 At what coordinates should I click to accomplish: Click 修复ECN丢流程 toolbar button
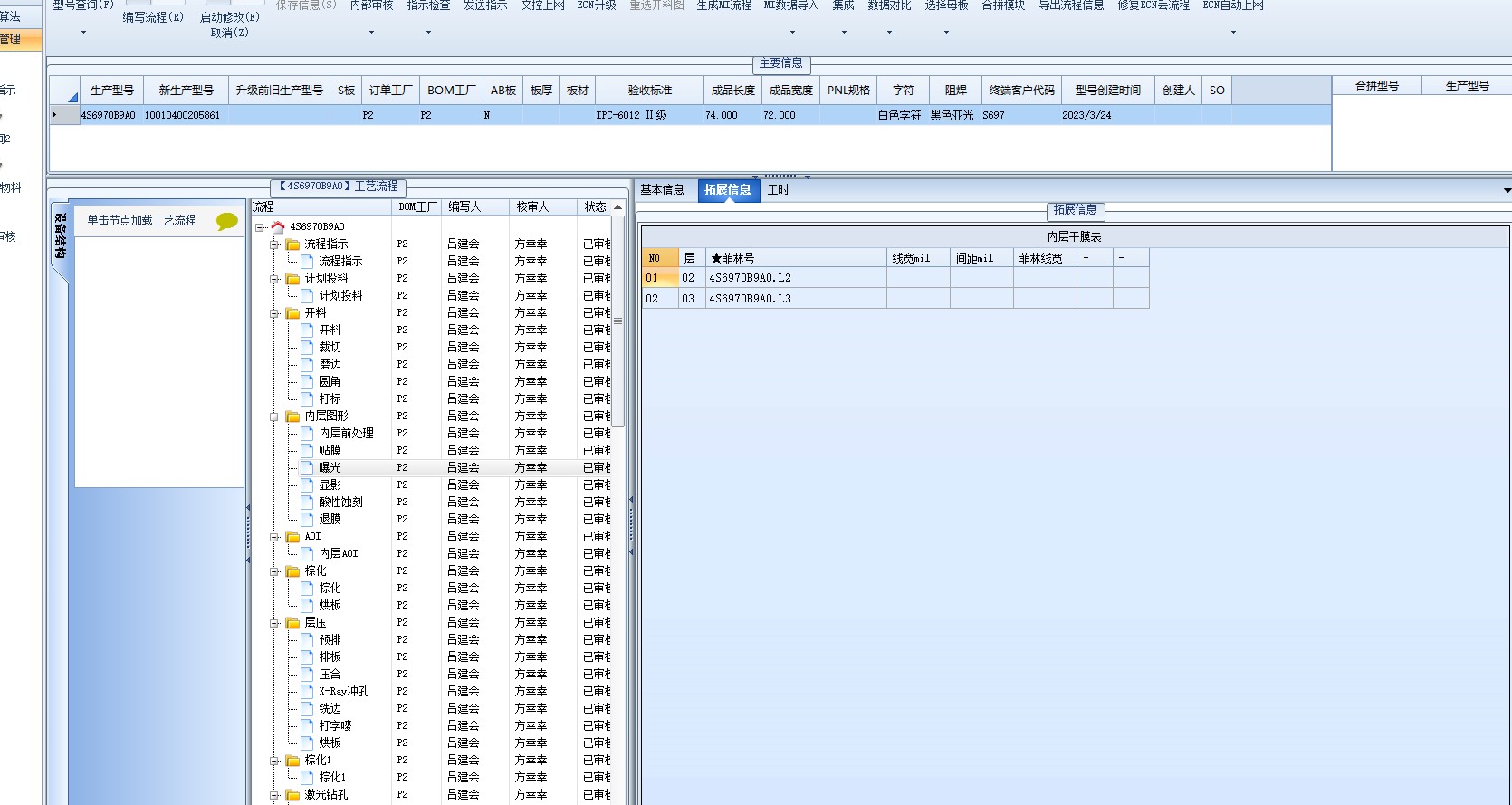pos(1153,5)
